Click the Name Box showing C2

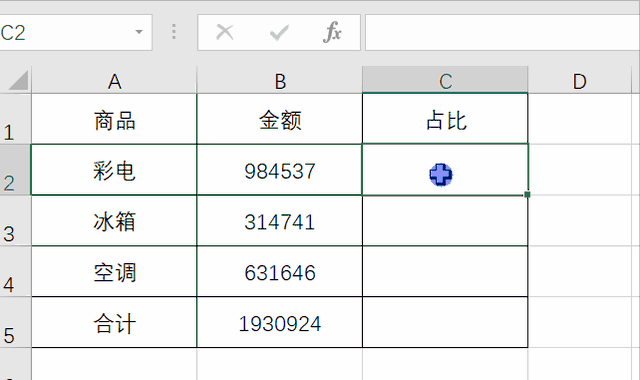76,33
